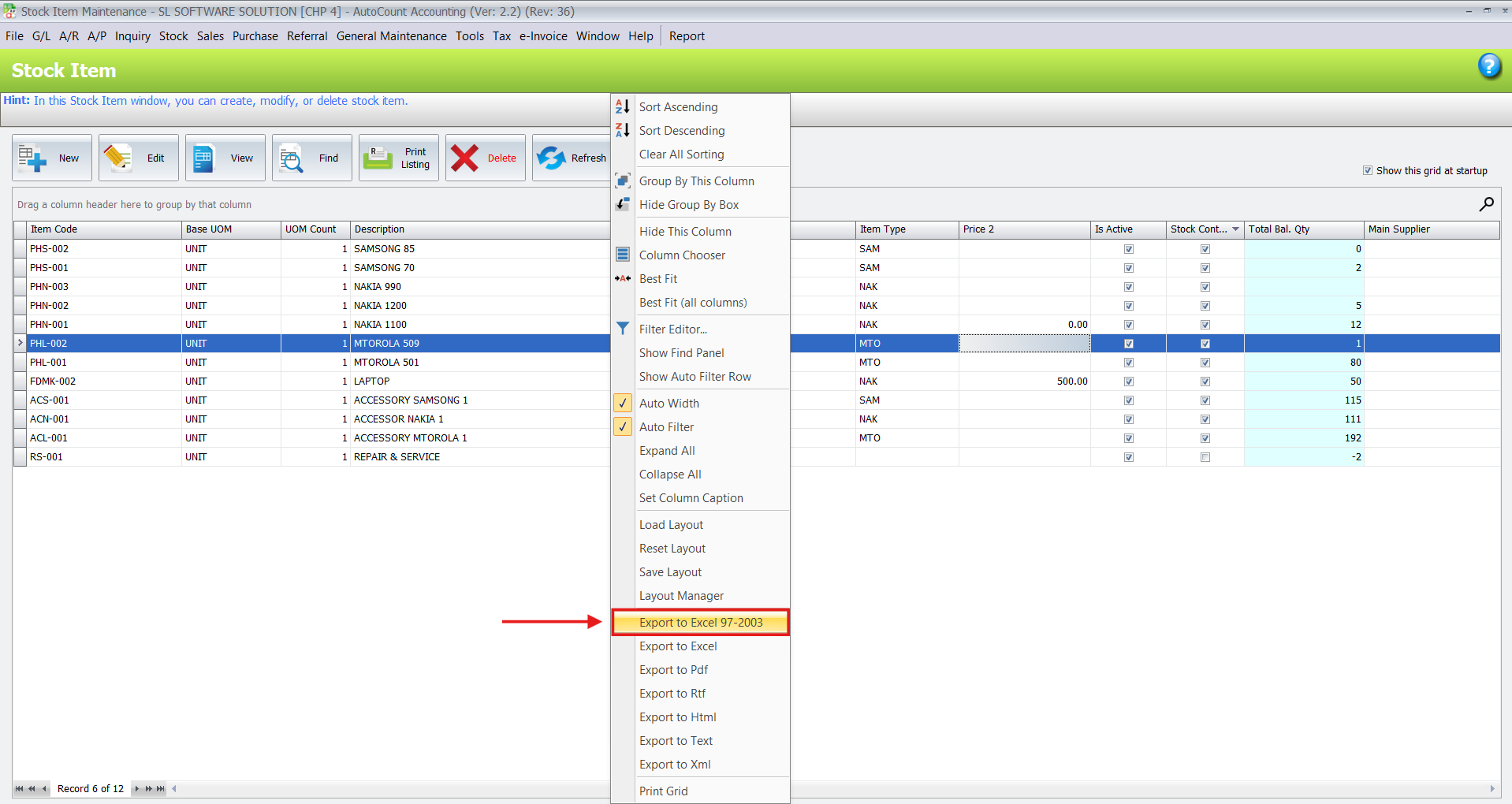The width and height of the screenshot is (1512, 804).
Task: Toggle Show this grid at startup checkbox
Action: coord(1368,170)
